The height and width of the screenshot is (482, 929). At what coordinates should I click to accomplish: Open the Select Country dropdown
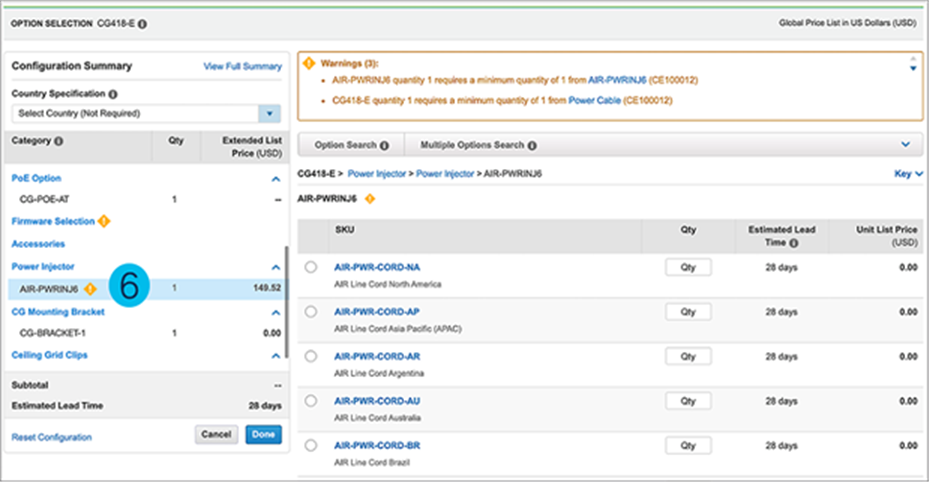146,113
